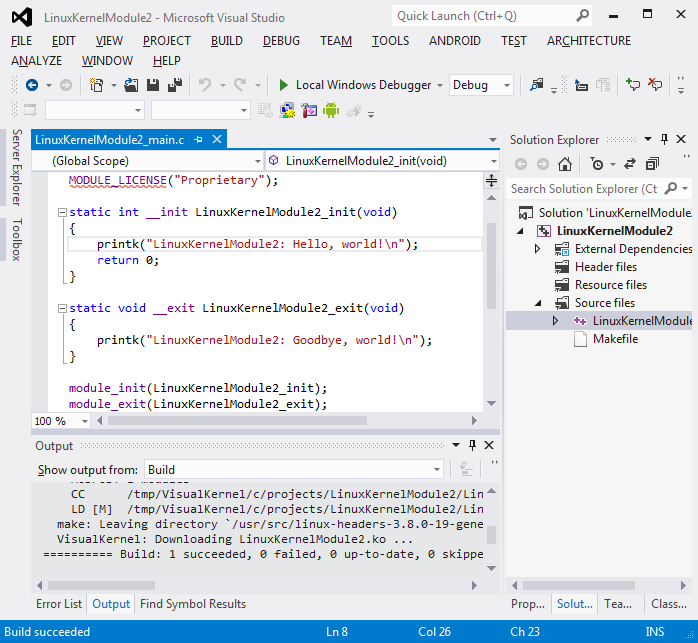This screenshot has height=643, width=698.
Task: Collapse the Source files folder
Action: tap(538, 303)
